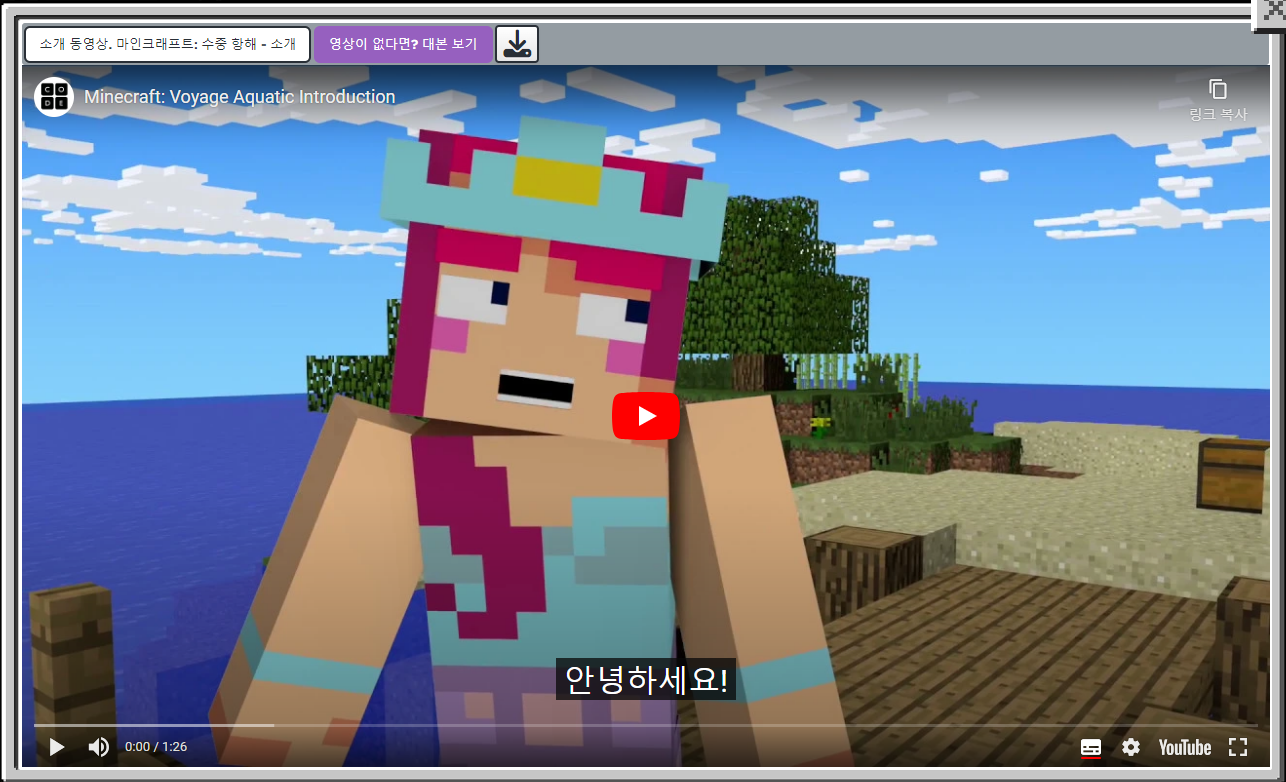Screen dimensions: 1286x782
Task: Click the Code.org channel logo
Action: 54,97
